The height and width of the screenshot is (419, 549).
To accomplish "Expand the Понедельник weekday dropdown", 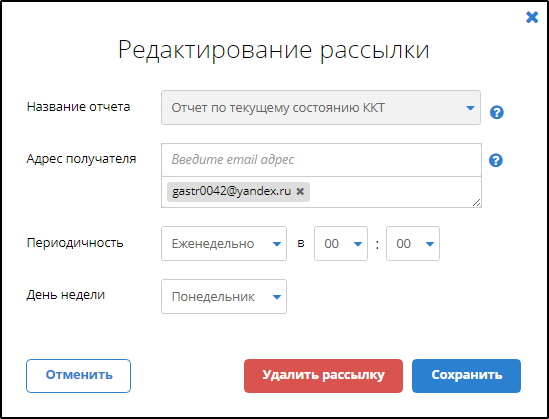I will point(224,296).
